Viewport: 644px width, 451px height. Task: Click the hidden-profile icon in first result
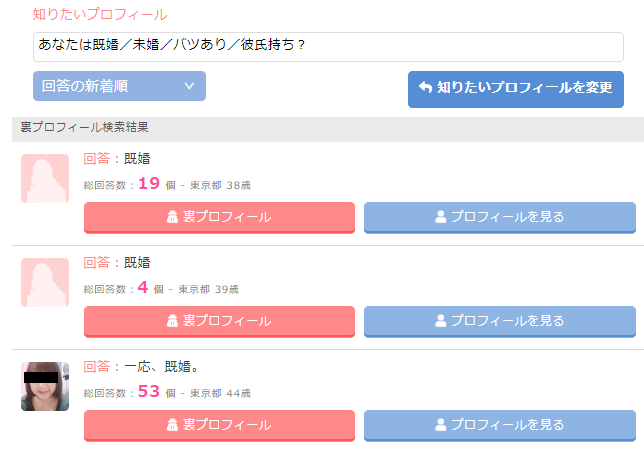[172, 217]
